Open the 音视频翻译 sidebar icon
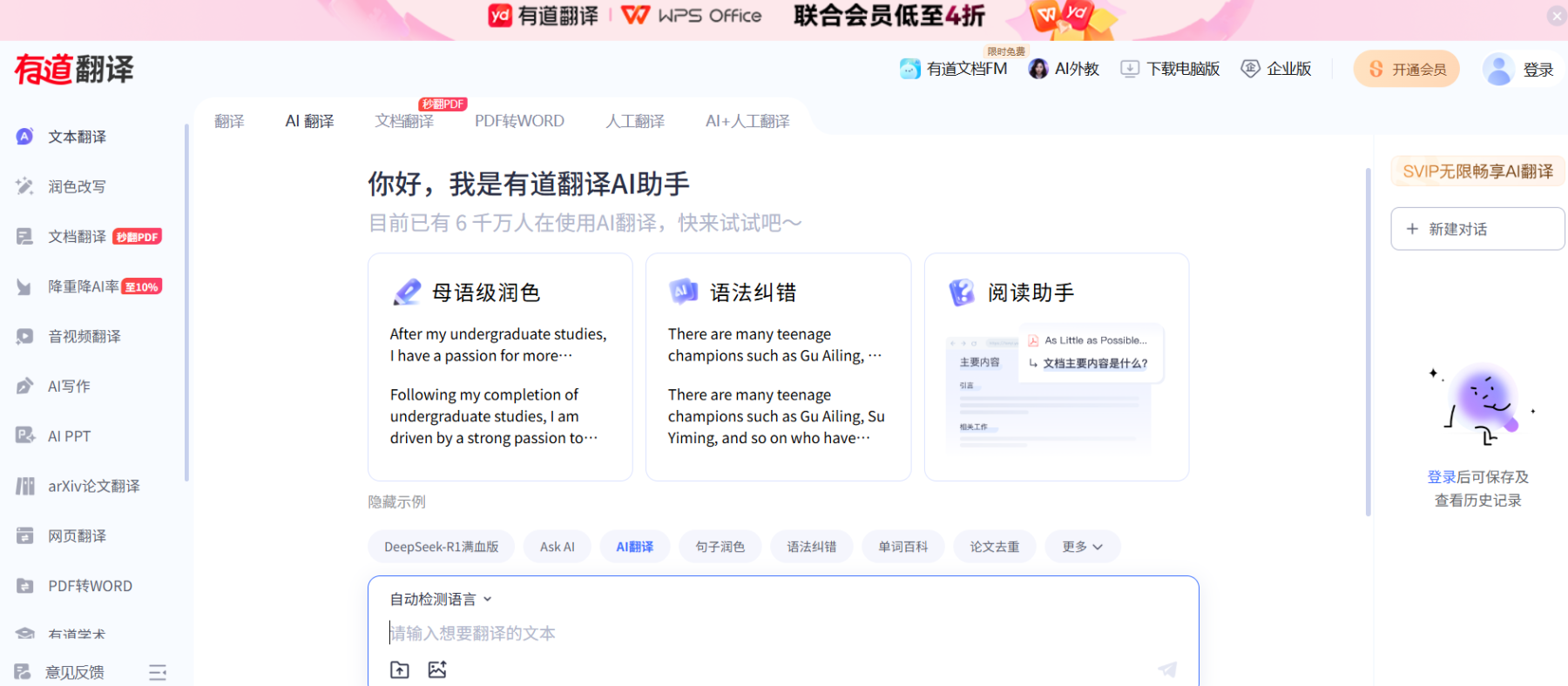The height and width of the screenshot is (686, 1568). (24, 336)
